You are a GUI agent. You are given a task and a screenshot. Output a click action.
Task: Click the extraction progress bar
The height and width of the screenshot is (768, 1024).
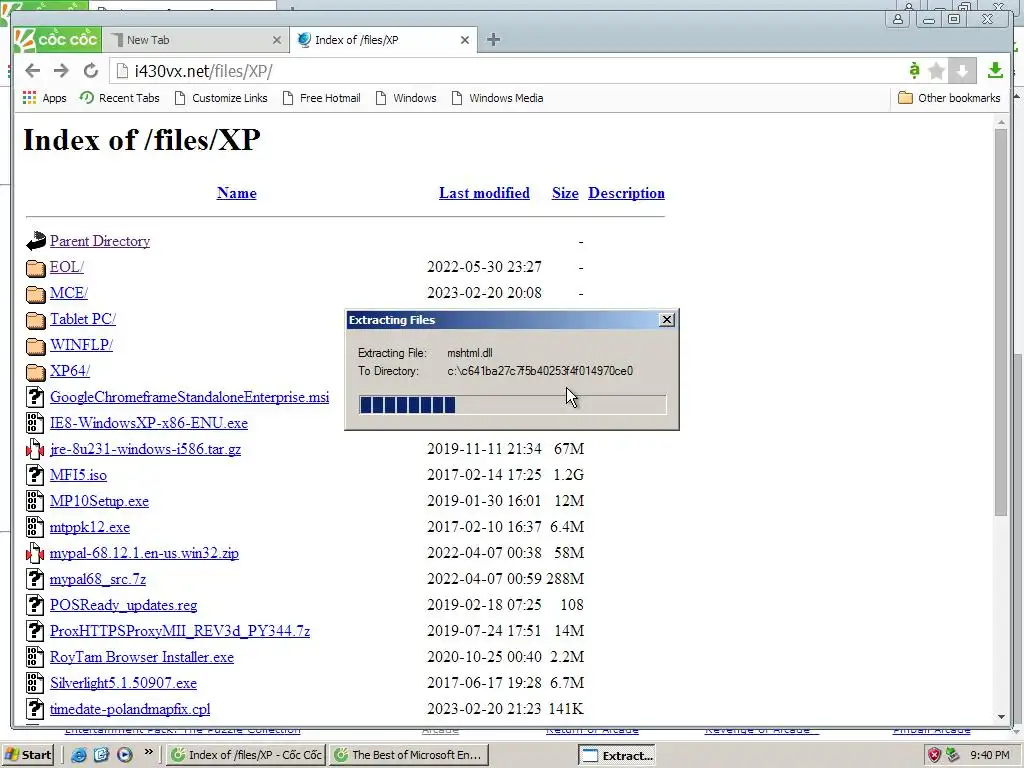pos(513,405)
